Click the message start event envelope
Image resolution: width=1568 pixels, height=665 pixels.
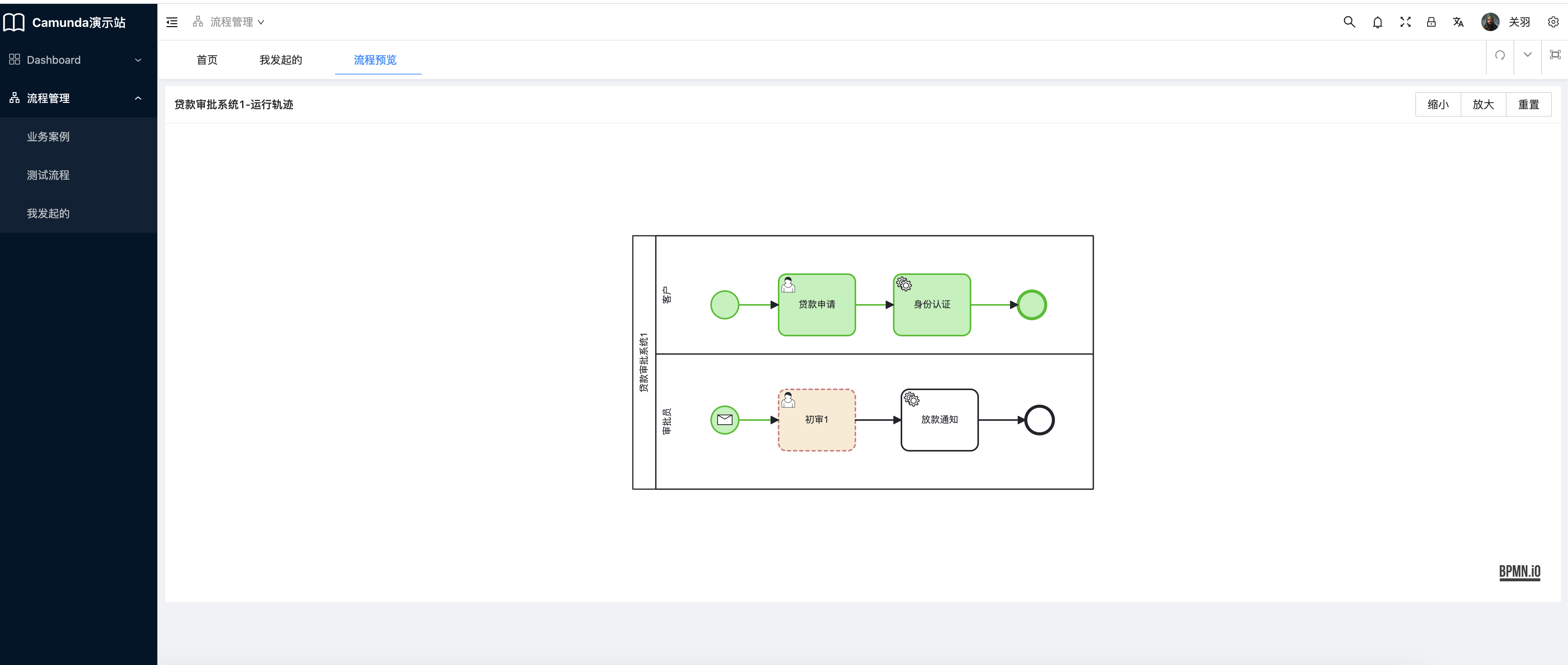(x=725, y=420)
